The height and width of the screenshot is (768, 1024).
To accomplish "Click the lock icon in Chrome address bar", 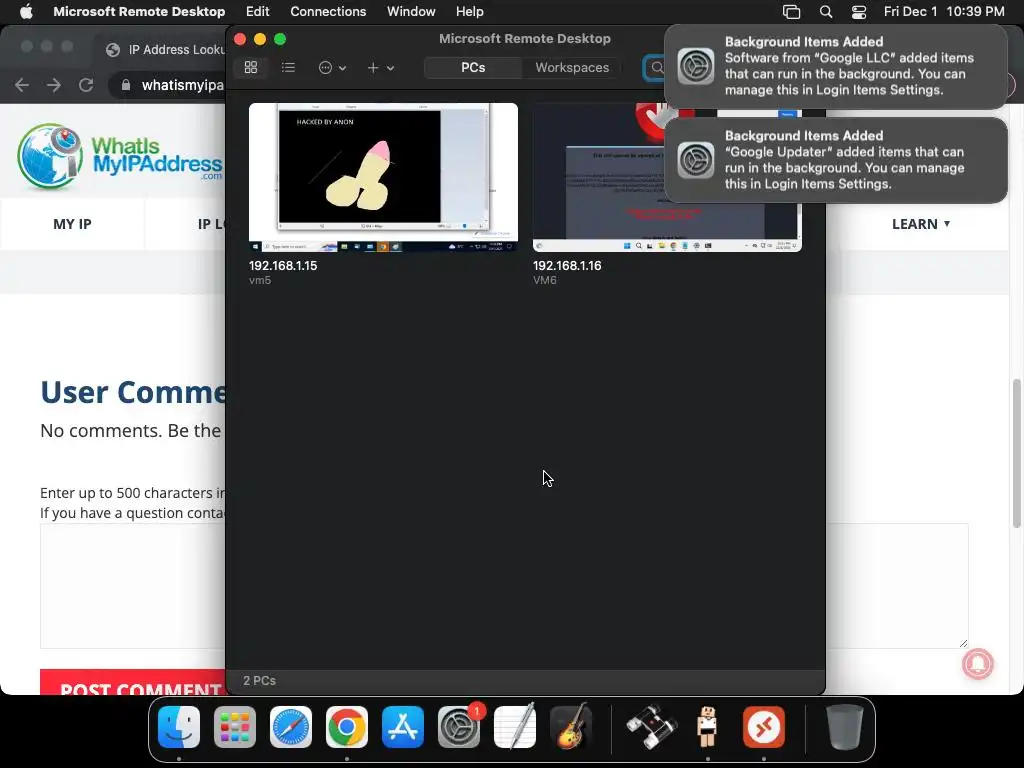I will [126, 85].
